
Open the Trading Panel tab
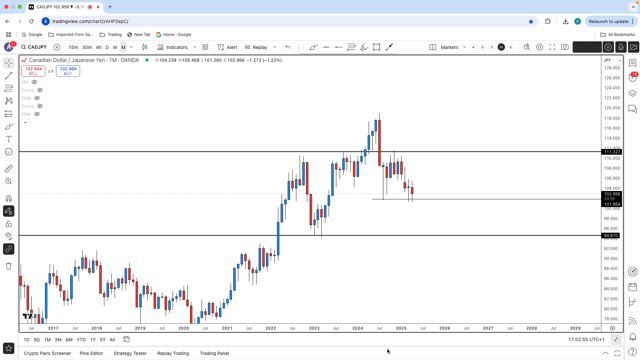point(214,353)
